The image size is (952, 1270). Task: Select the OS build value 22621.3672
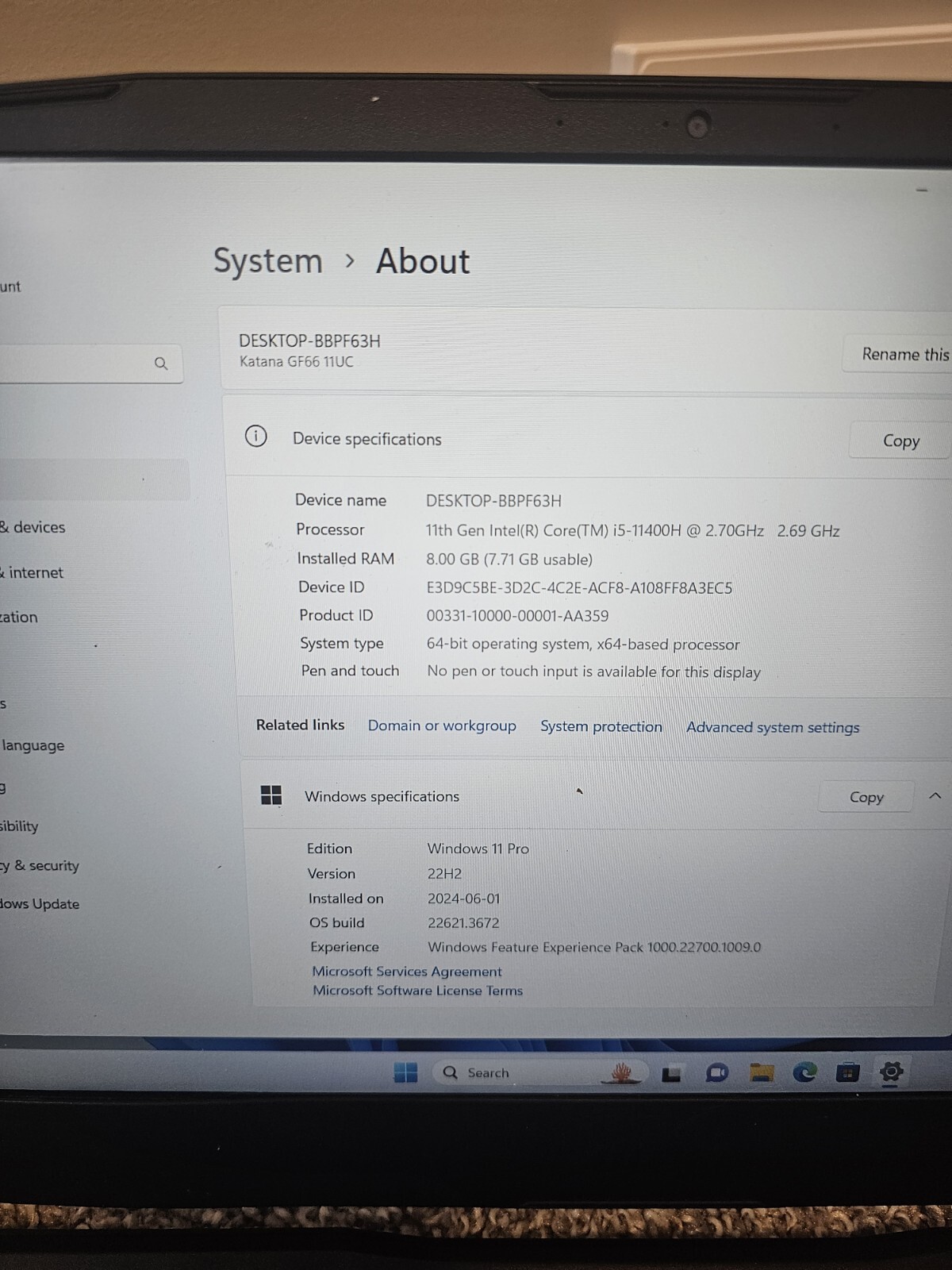(463, 923)
